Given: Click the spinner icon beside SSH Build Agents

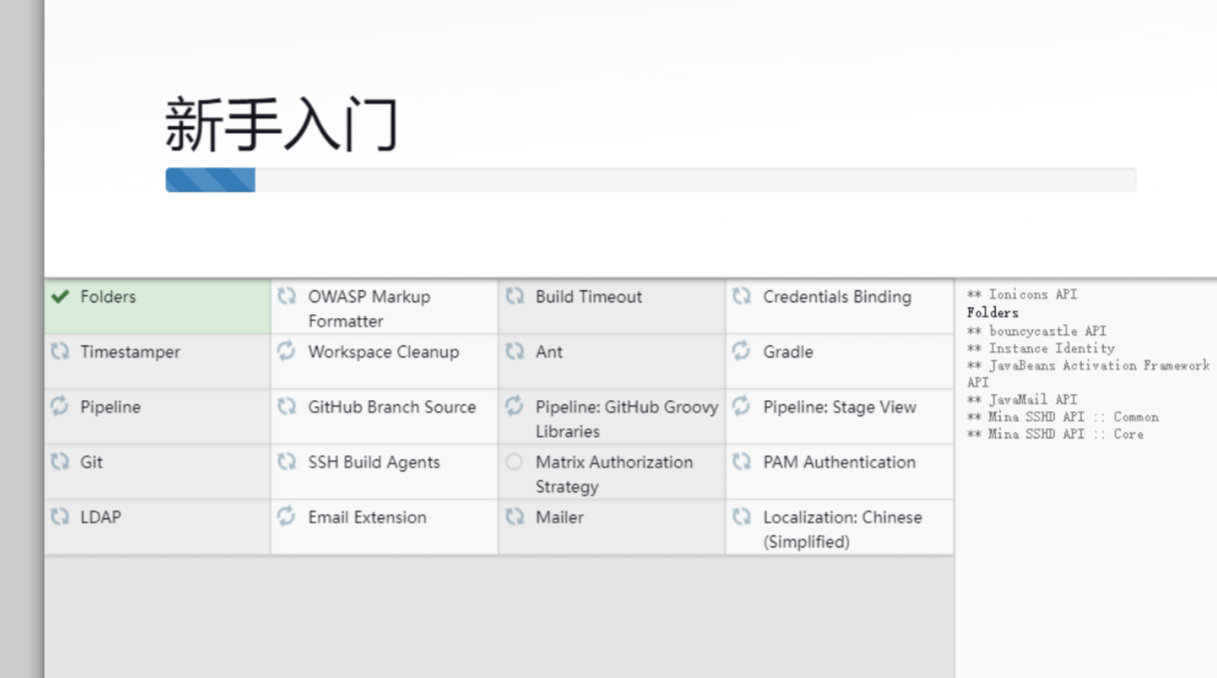Looking at the screenshot, I should click(287, 461).
